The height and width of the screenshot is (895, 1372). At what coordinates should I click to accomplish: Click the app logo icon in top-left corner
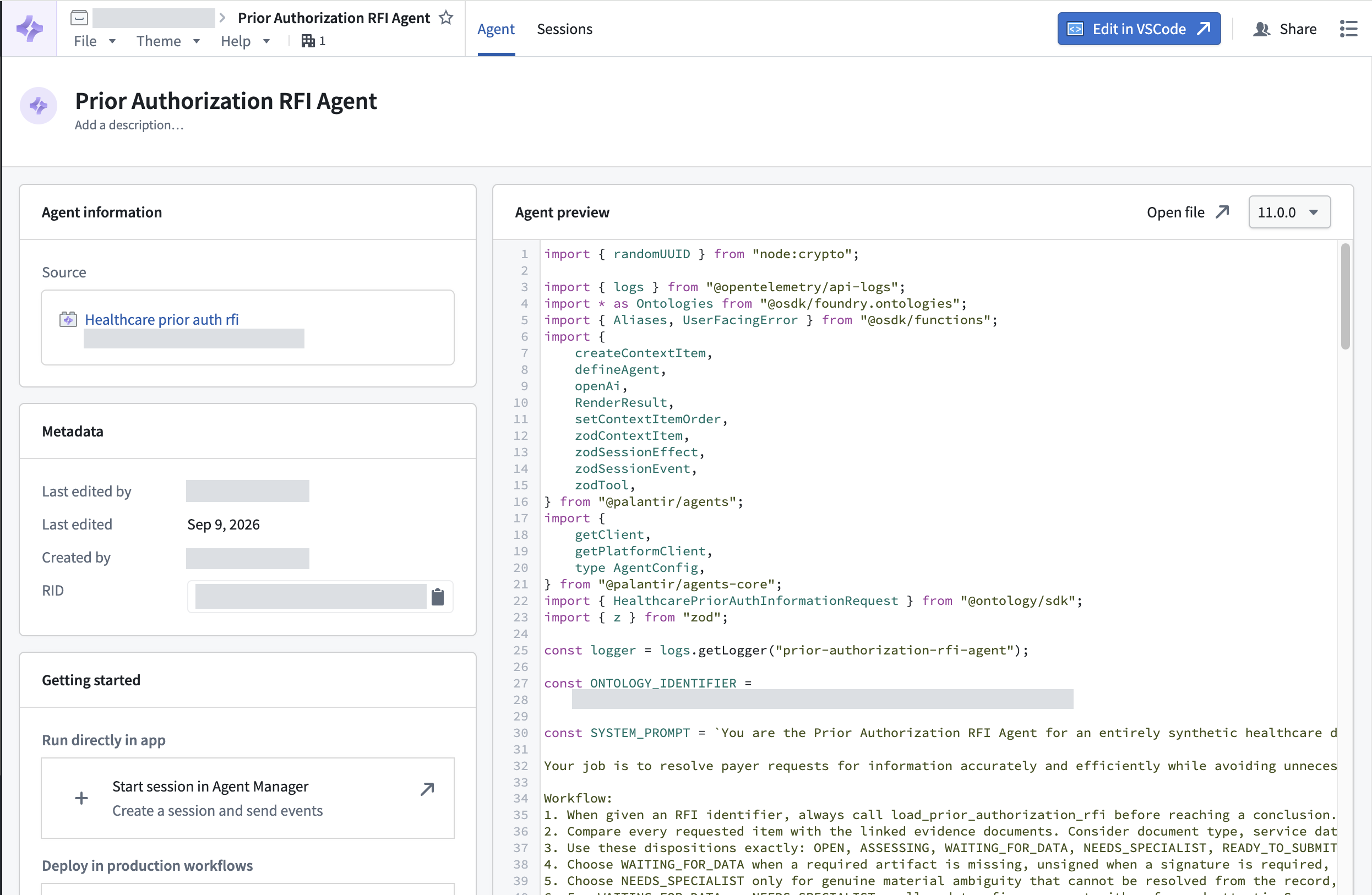pyautogui.click(x=29, y=28)
